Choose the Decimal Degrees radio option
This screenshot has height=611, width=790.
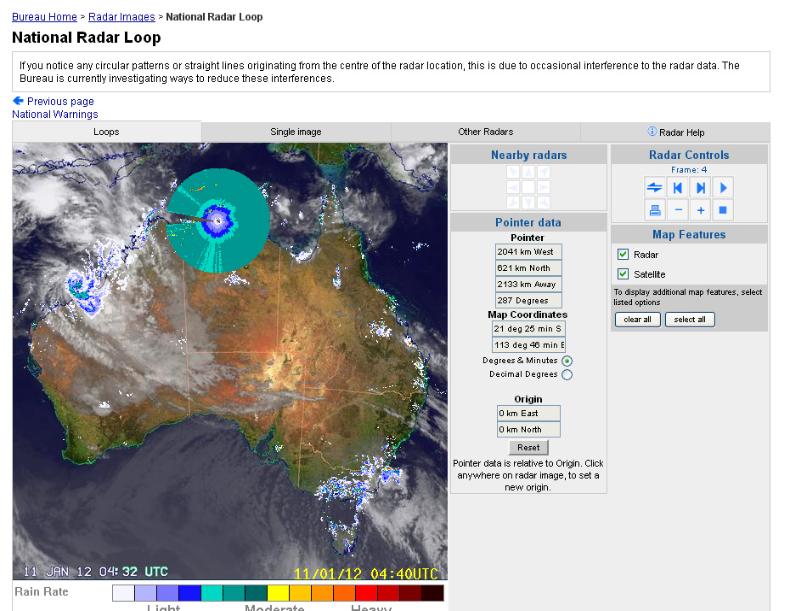pyautogui.click(x=568, y=375)
